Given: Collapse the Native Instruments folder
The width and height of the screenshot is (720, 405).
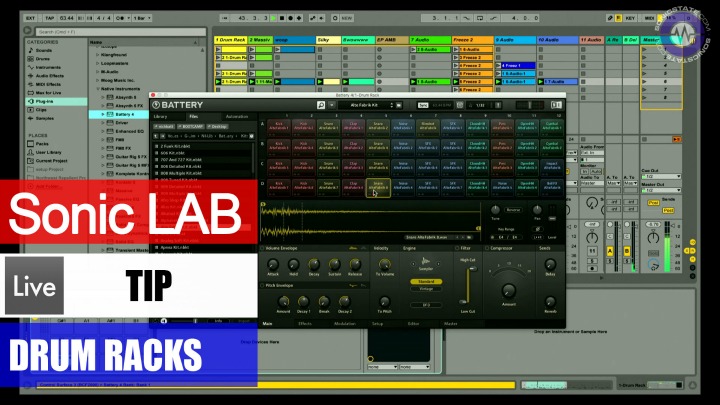Looking at the screenshot, I should point(98,89).
